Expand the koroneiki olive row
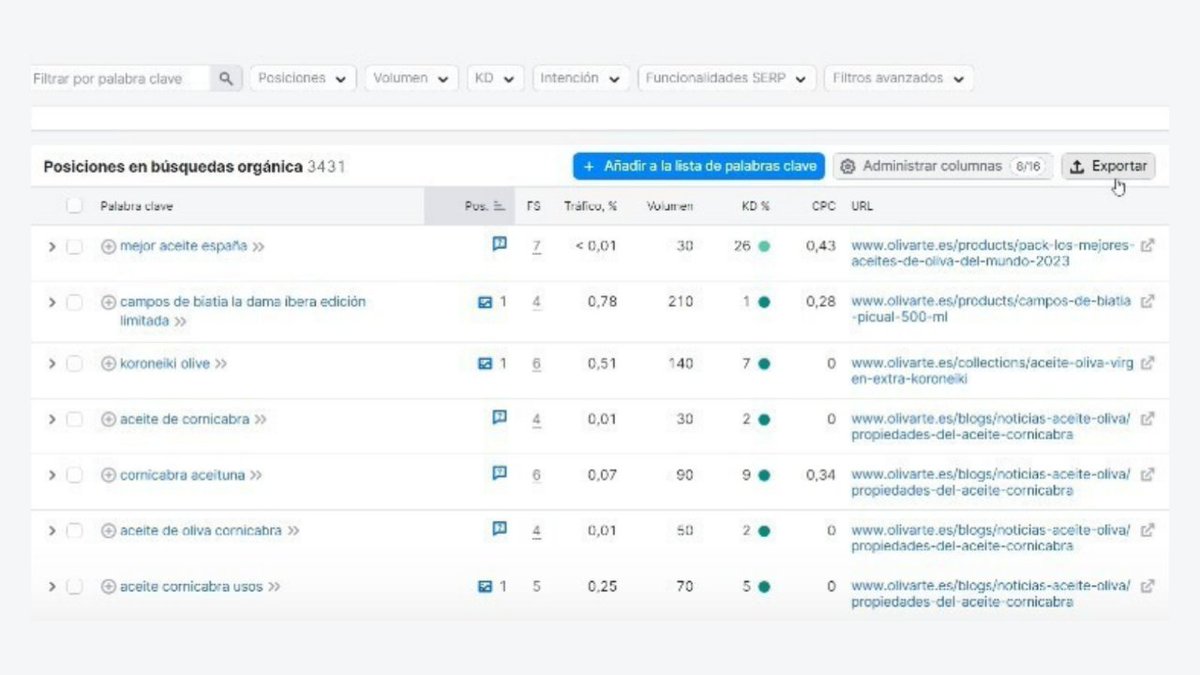 coord(52,364)
